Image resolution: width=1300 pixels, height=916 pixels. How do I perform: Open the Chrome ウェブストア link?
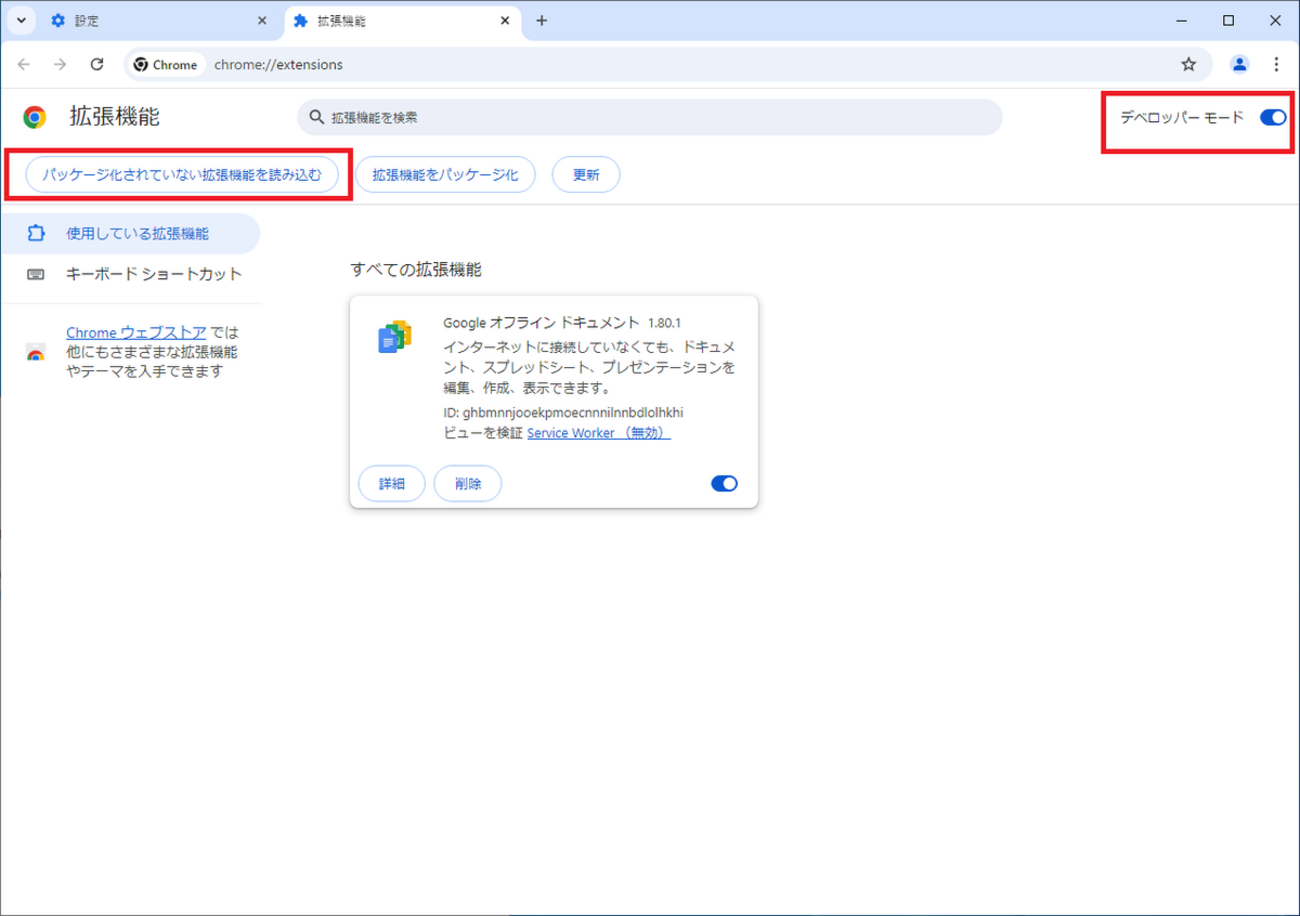click(136, 332)
